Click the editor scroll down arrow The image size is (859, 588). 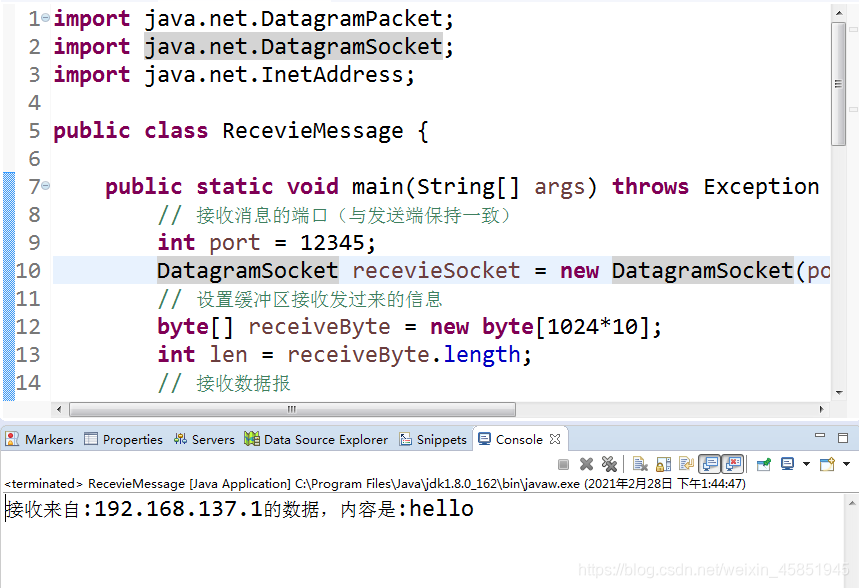(839, 393)
